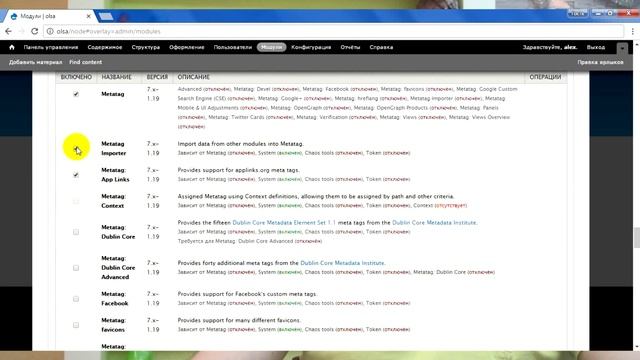Close the 'Модули | olsa' tab

[x=89, y=16]
